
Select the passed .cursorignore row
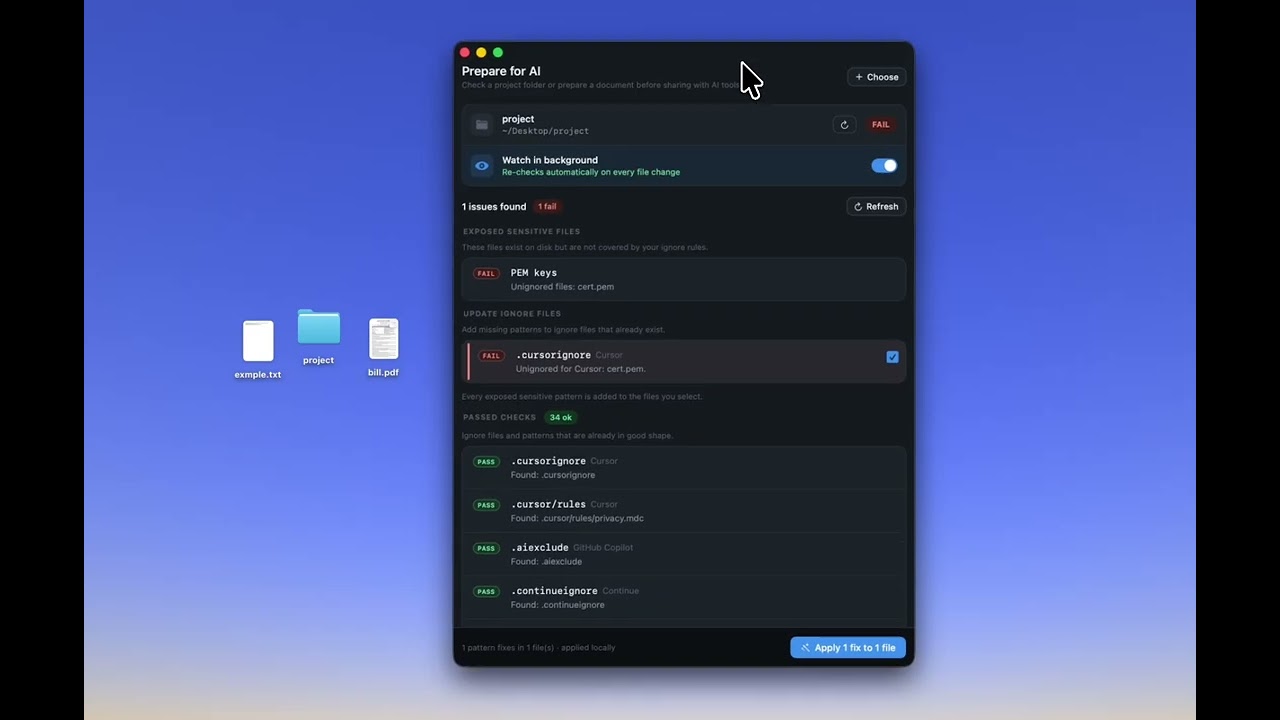point(684,468)
